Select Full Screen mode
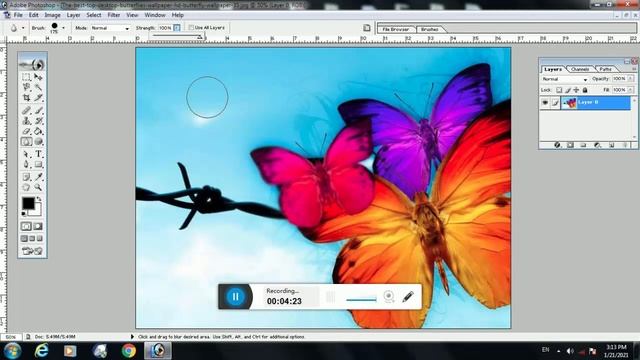The height and width of the screenshot is (360, 640). [x=40, y=238]
